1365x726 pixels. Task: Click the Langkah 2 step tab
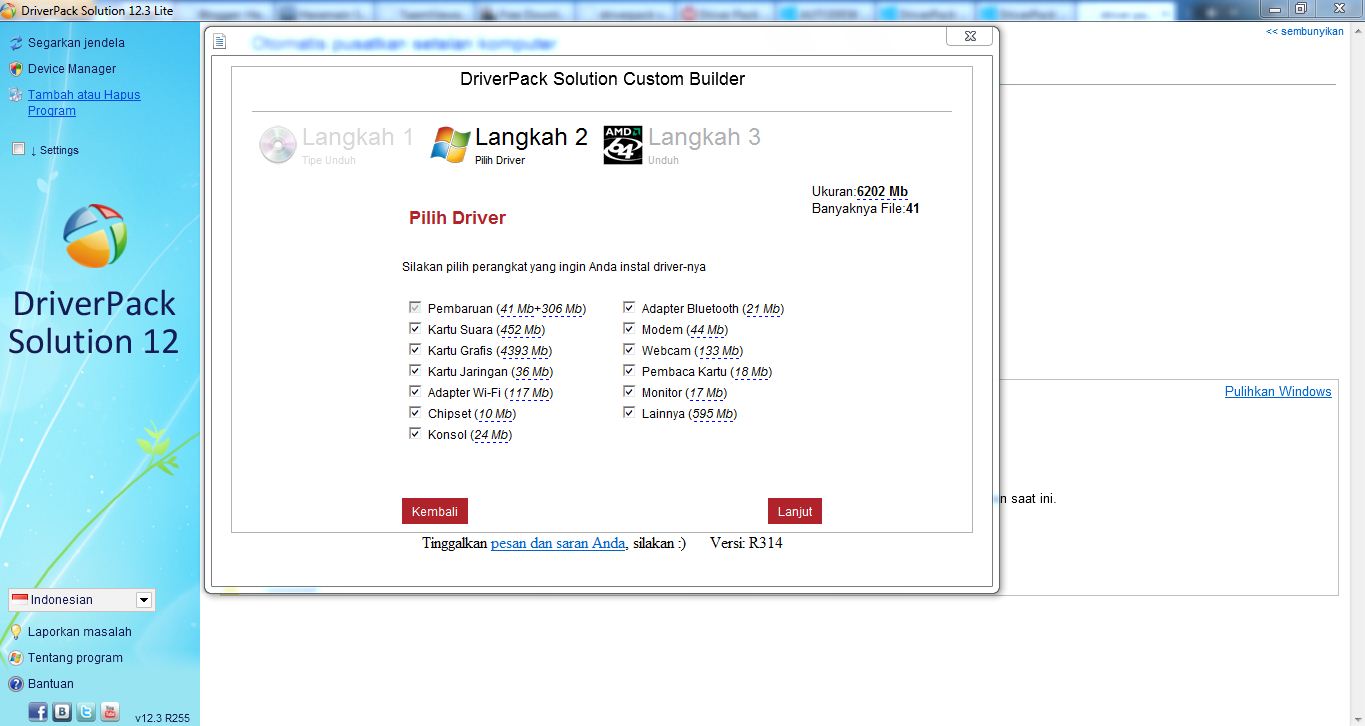coord(510,145)
